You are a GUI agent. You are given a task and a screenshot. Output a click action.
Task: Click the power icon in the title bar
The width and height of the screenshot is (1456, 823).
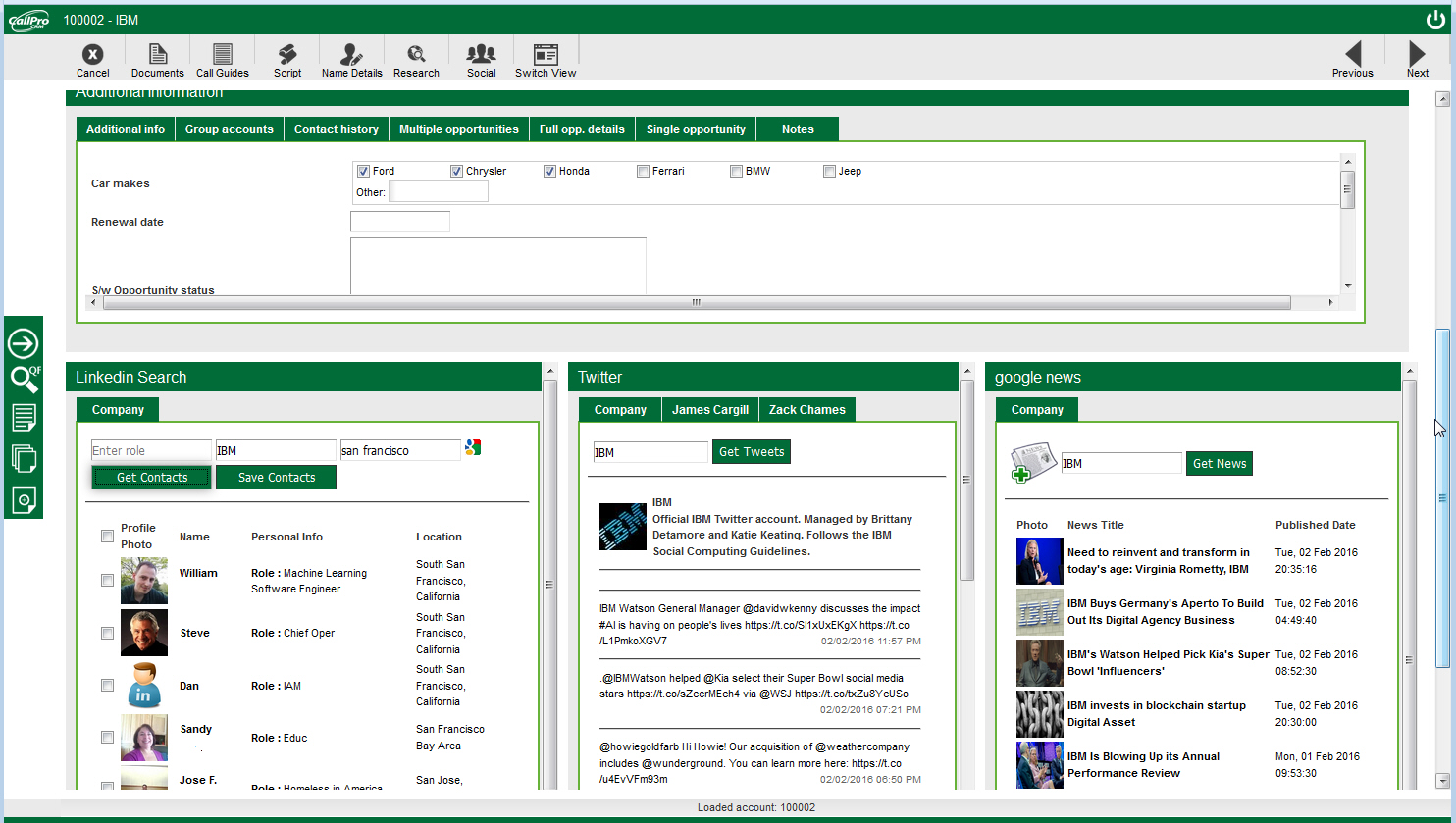coord(1435,20)
